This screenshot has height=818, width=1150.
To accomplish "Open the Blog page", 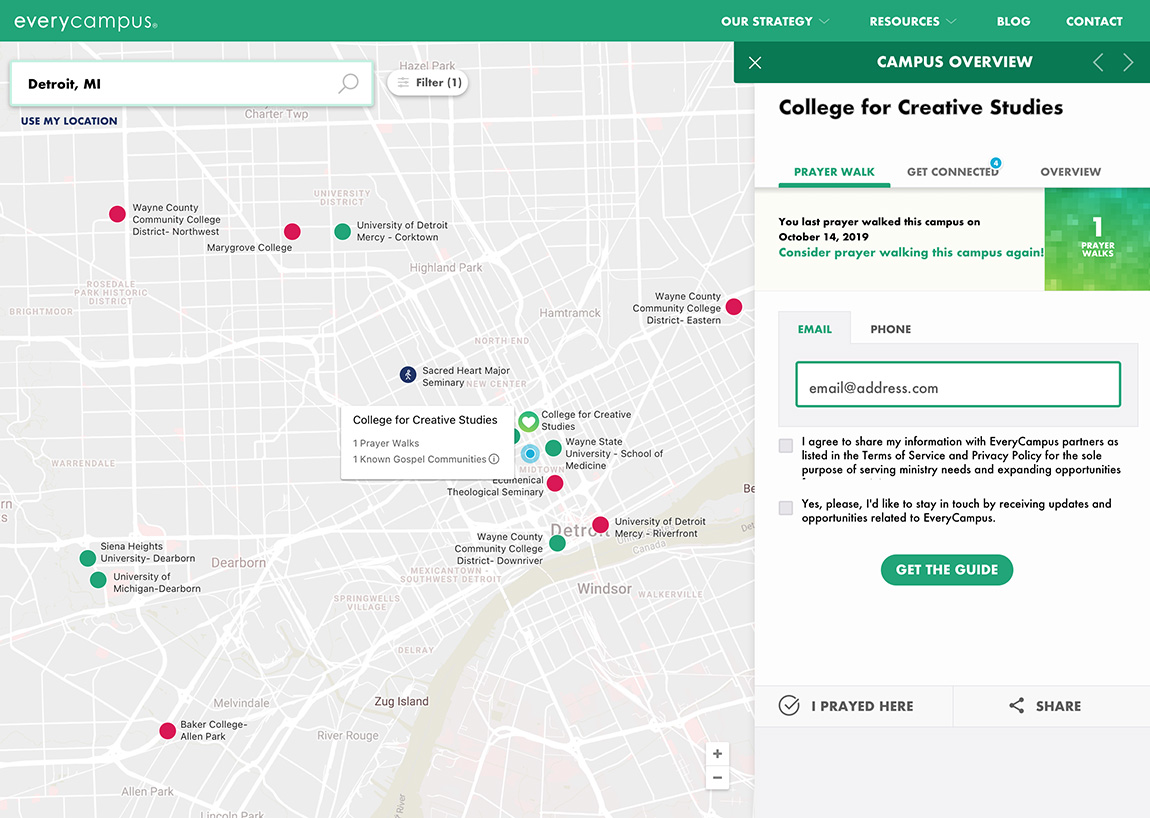I will [x=1013, y=21].
